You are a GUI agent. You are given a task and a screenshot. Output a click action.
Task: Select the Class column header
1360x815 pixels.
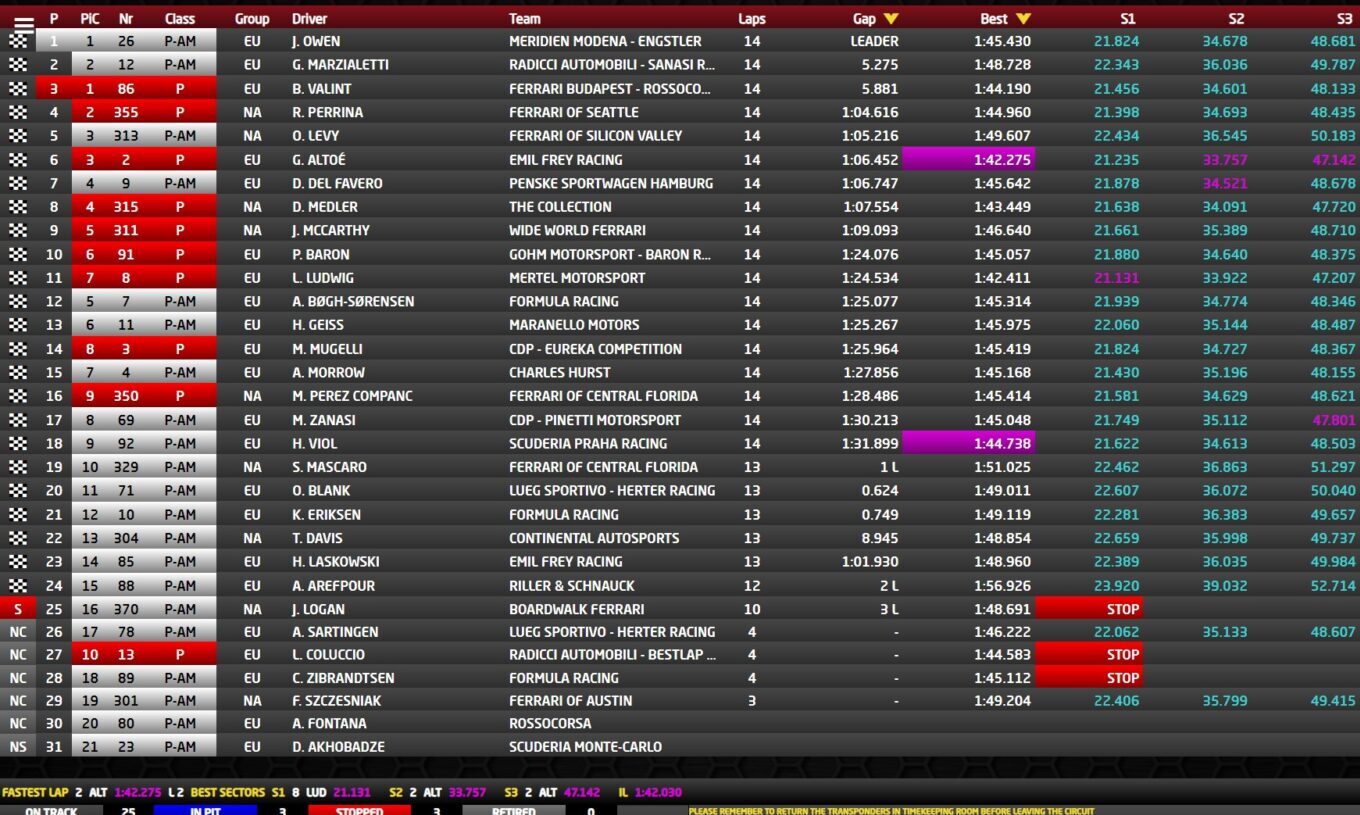tap(180, 19)
